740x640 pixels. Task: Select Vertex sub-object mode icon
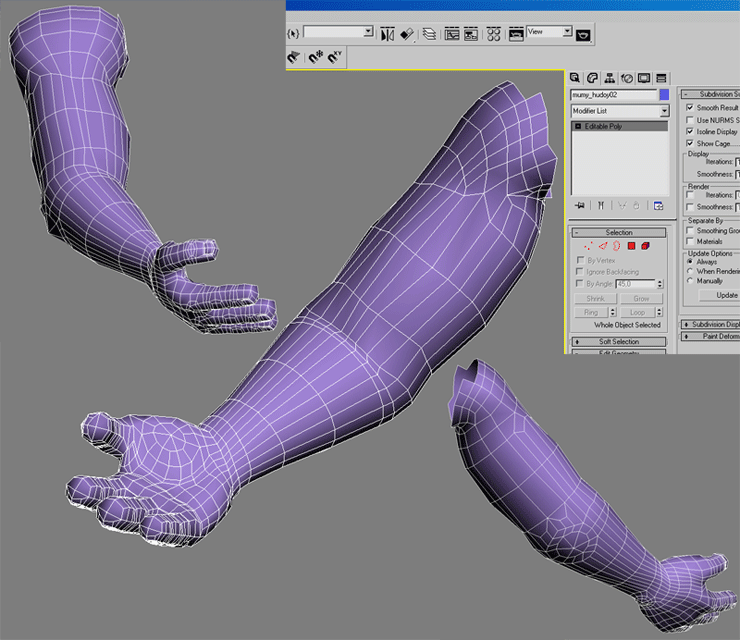point(590,245)
